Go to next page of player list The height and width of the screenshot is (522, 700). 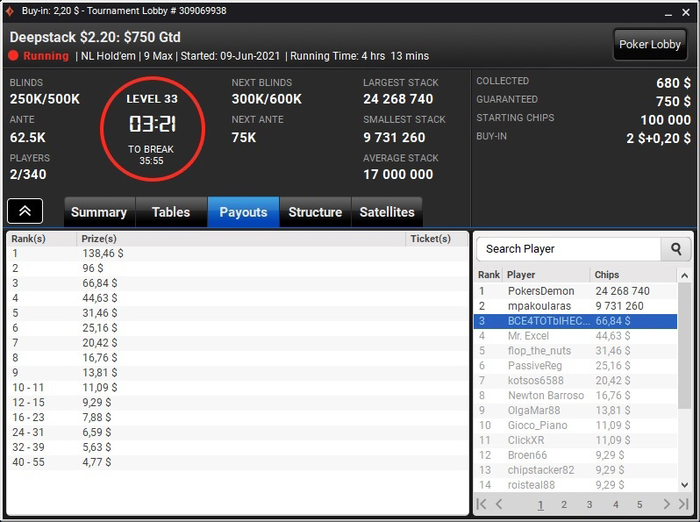(x=666, y=504)
